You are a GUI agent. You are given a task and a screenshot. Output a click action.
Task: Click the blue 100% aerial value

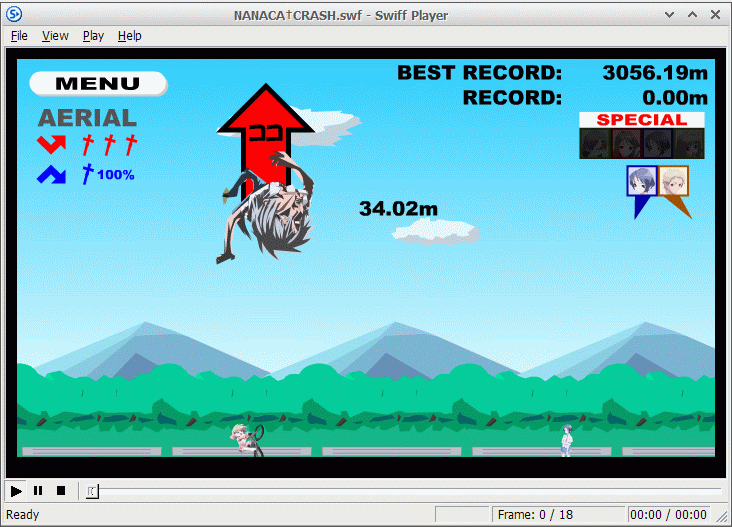tap(116, 175)
